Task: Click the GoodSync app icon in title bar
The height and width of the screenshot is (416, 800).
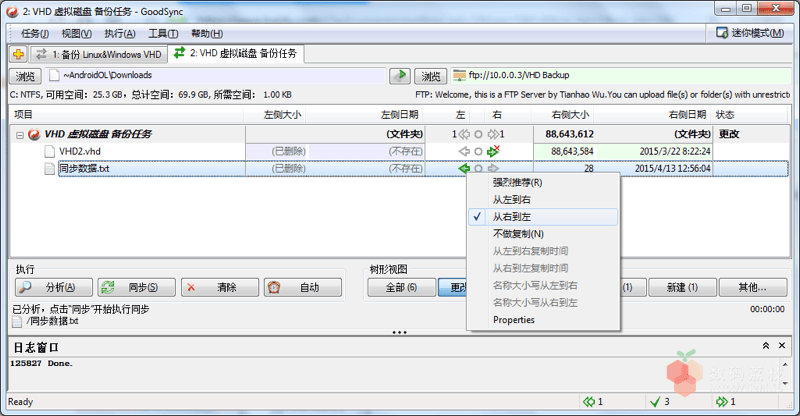Action: click(x=12, y=11)
